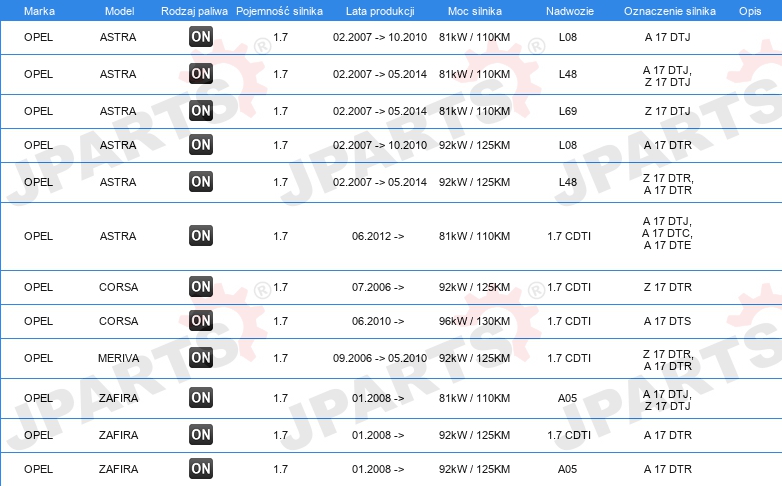This screenshot has width=782, height=486.
Task: Click the Moc silnika column header
Action: (x=475, y=11)
